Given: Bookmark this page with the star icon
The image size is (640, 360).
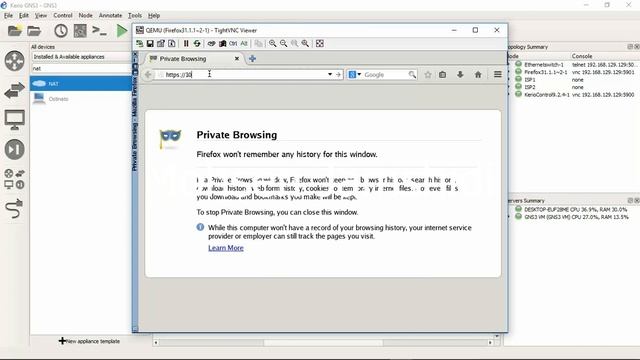Looking at the screenshot, I should tap(428, 75).
